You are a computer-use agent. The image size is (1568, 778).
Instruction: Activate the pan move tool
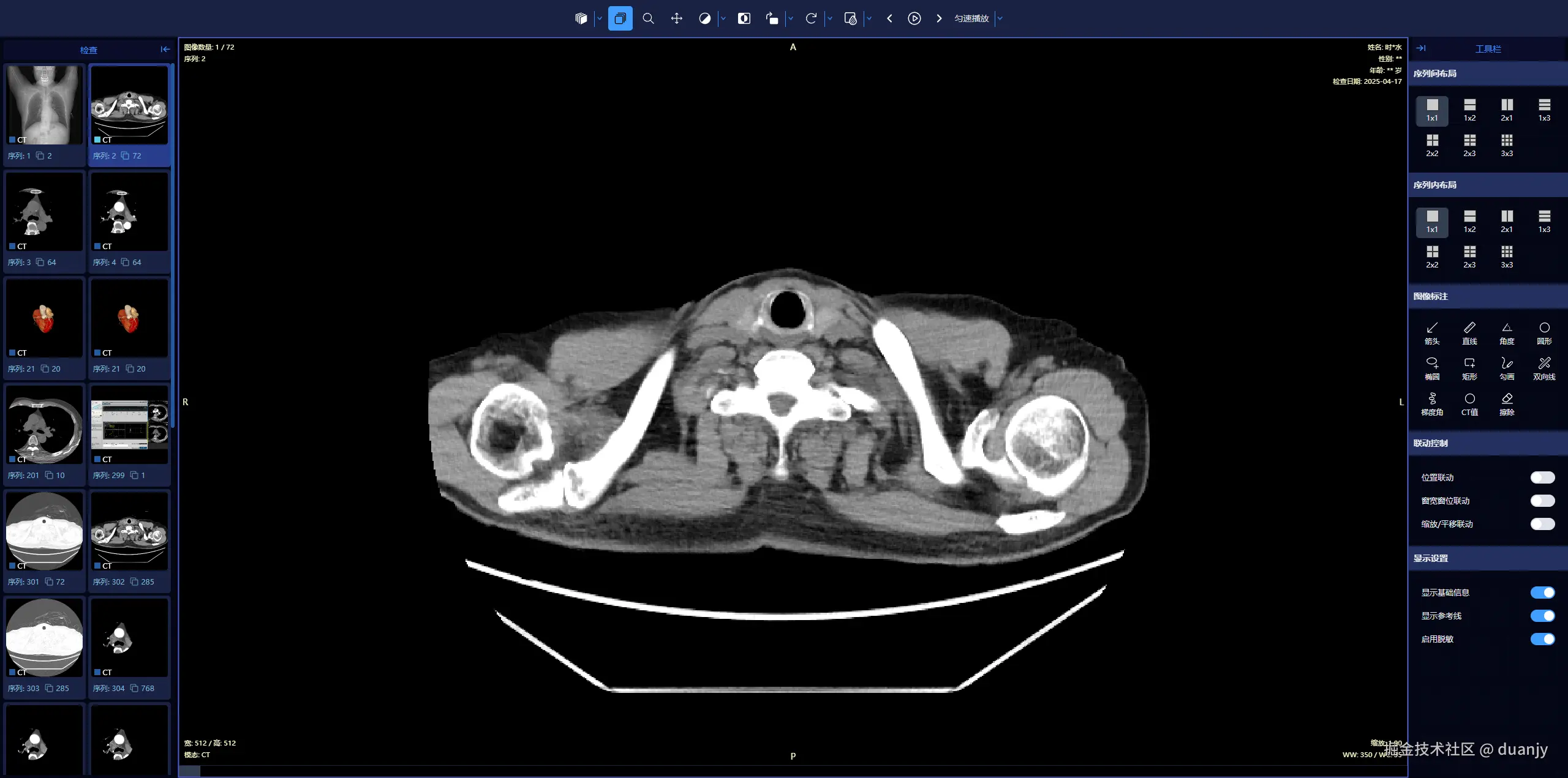pos(676,18)
